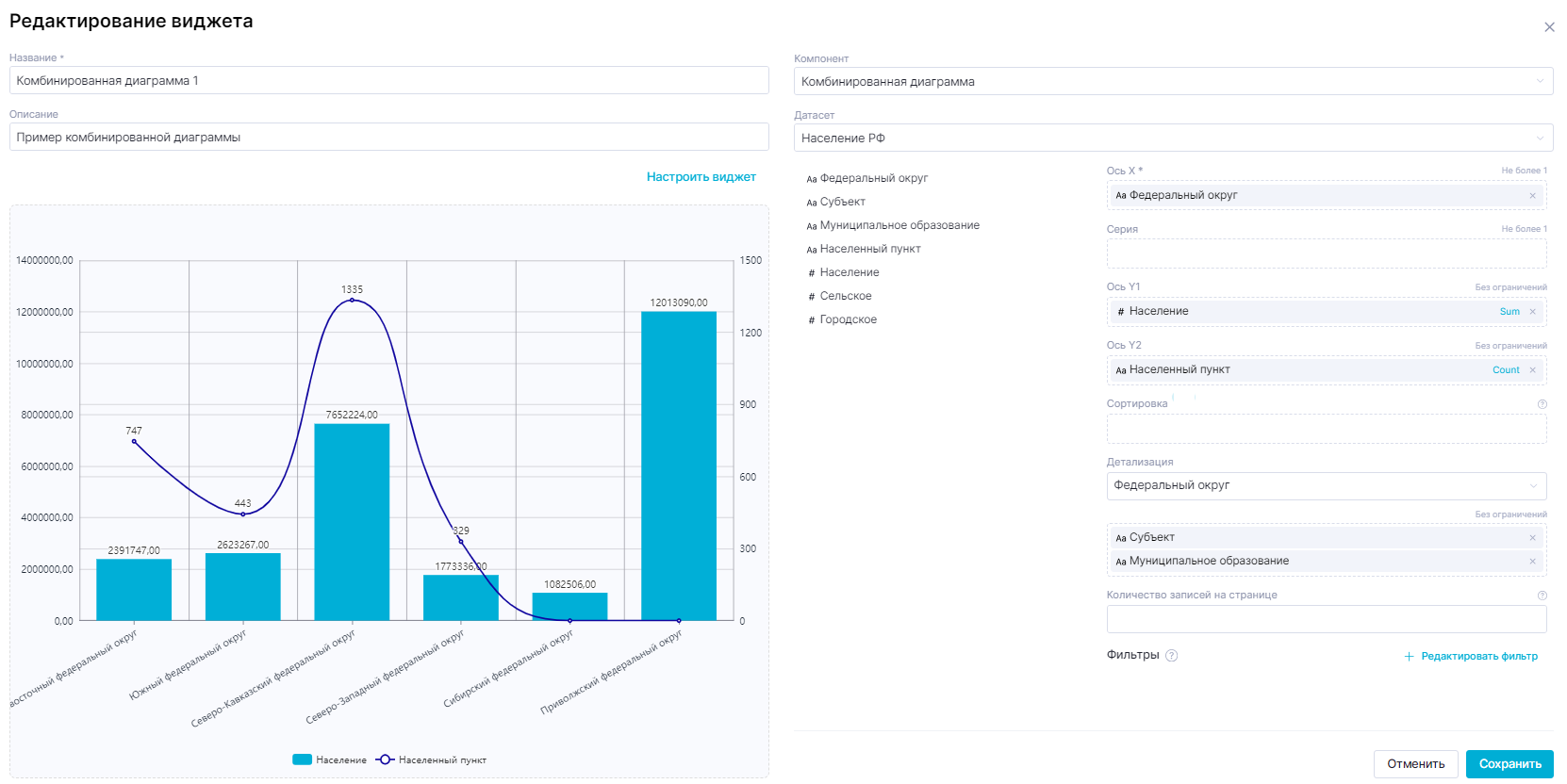Click the help icon next to Фильтры
1567x784 pixels.
pos(1171,656)
